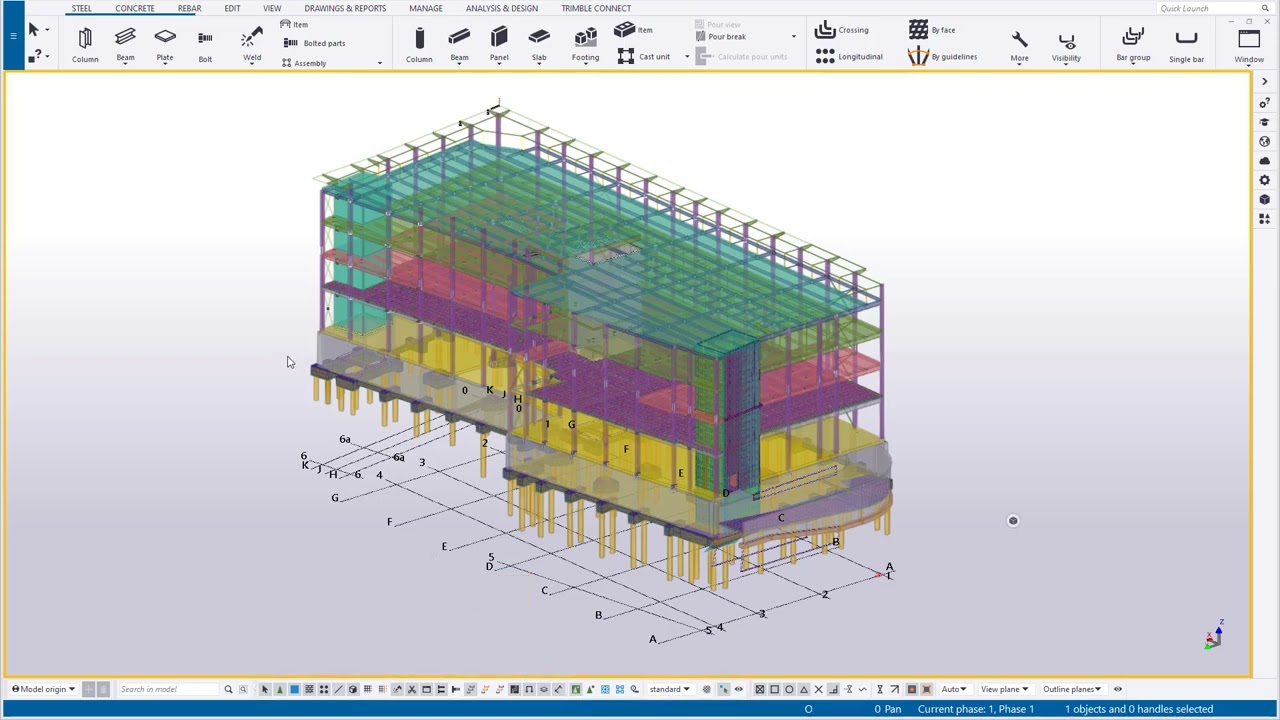Screen dimensions: 1280x720
Task: Open the File hamburger menu
Action: tap(13, 36)
